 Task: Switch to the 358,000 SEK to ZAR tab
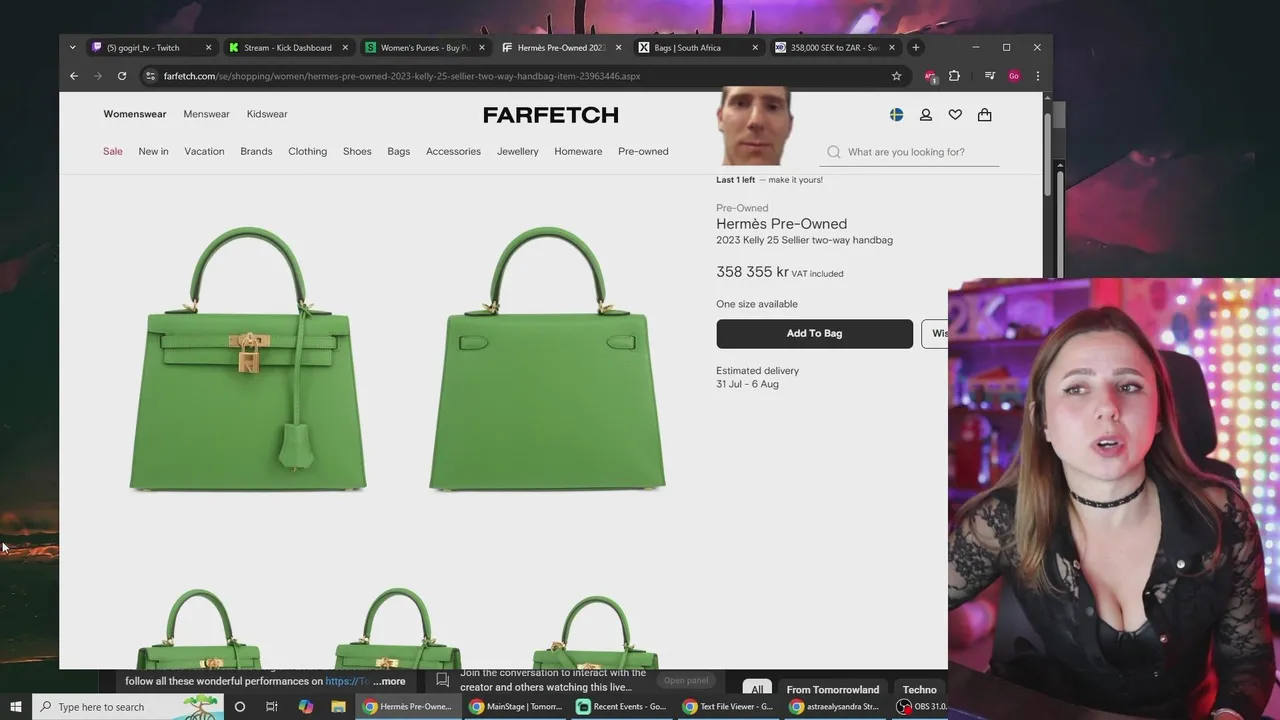(834, 47)
